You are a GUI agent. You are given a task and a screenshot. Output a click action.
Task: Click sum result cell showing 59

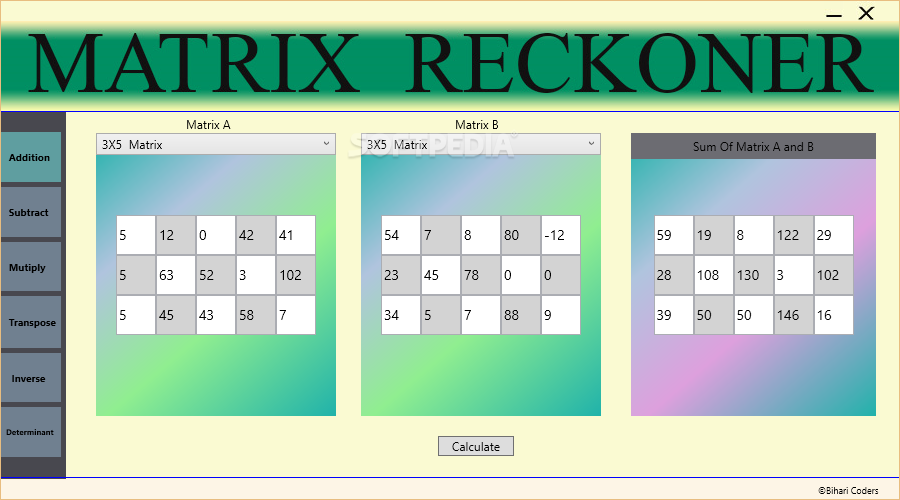674,235
